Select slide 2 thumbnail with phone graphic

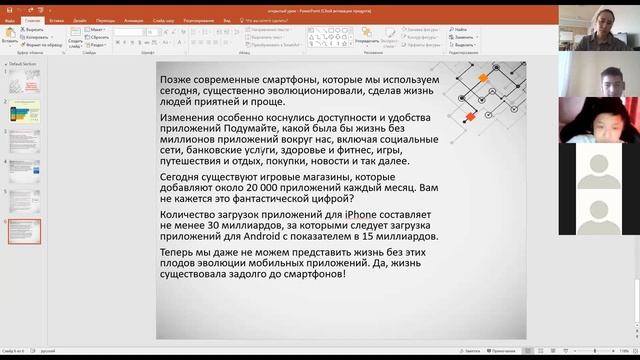24,111
